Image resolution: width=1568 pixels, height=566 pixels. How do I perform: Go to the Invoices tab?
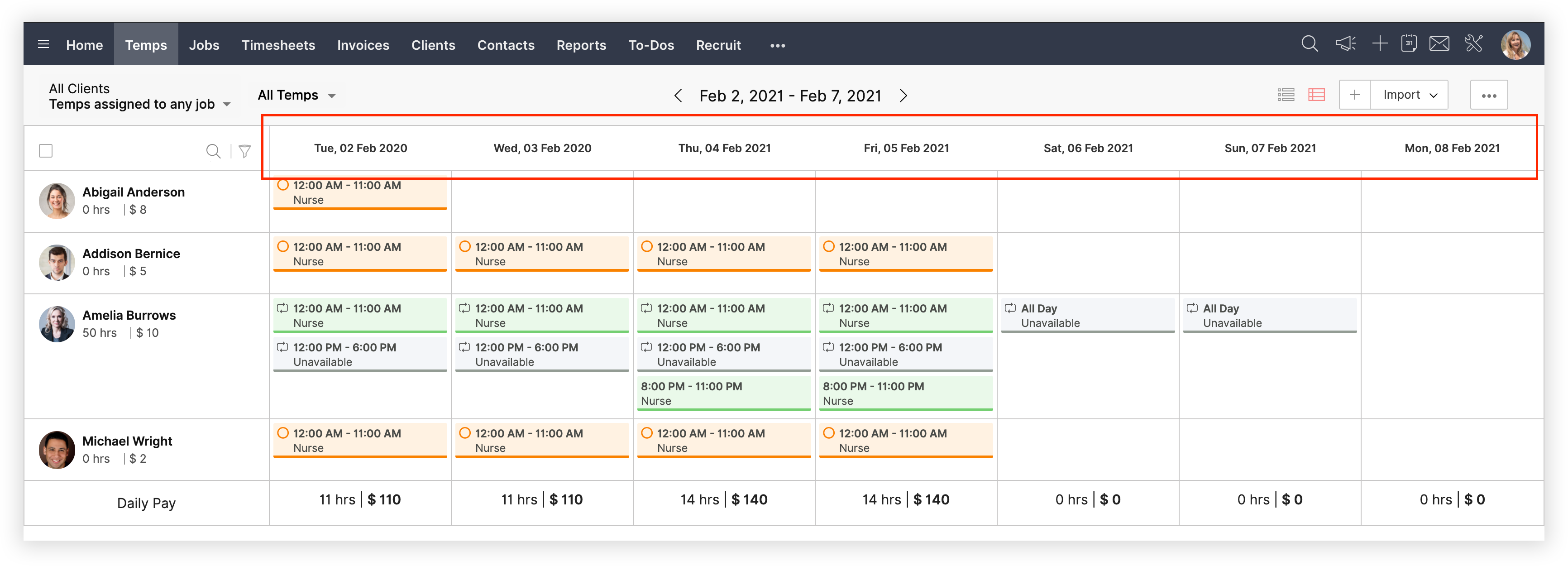pos(363,45)
